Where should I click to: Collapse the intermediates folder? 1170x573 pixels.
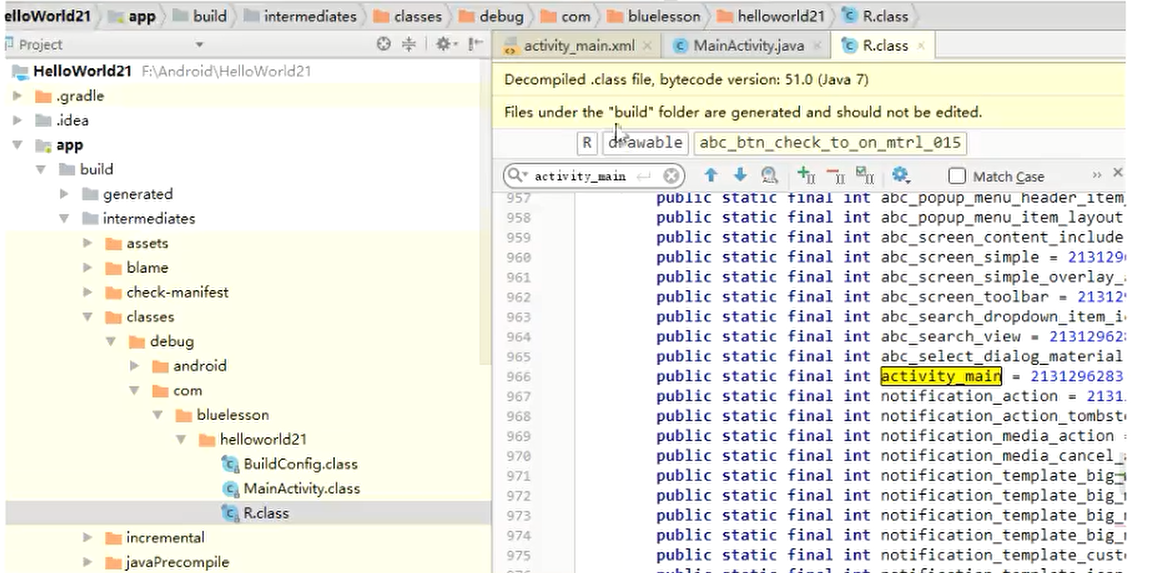tap(64, 219)
